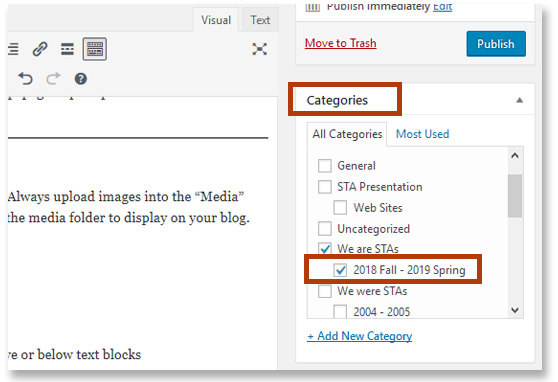Click the Categories panel heading
Image resolution: width=558 pixels, height=382 pixels.
tap(337, 100)
